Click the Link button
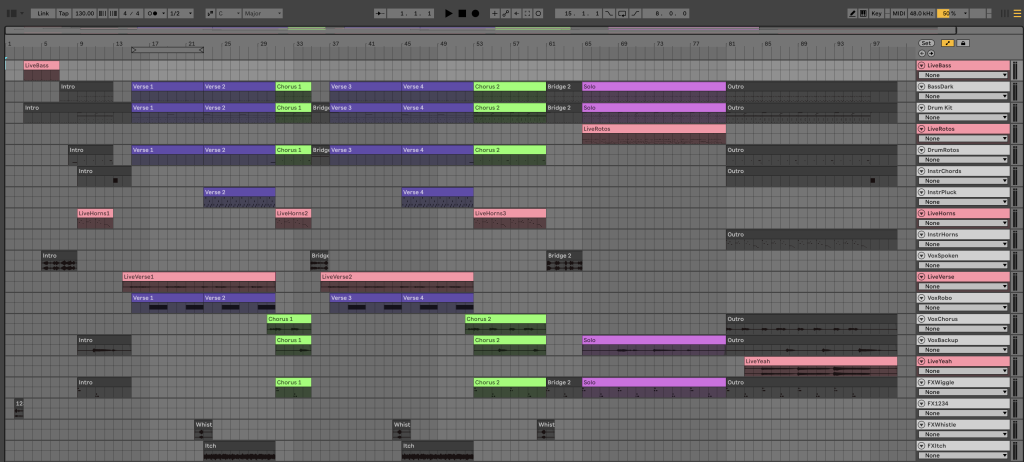The height and width of the screenshot is (462, 1024). [x=42, y=14]
